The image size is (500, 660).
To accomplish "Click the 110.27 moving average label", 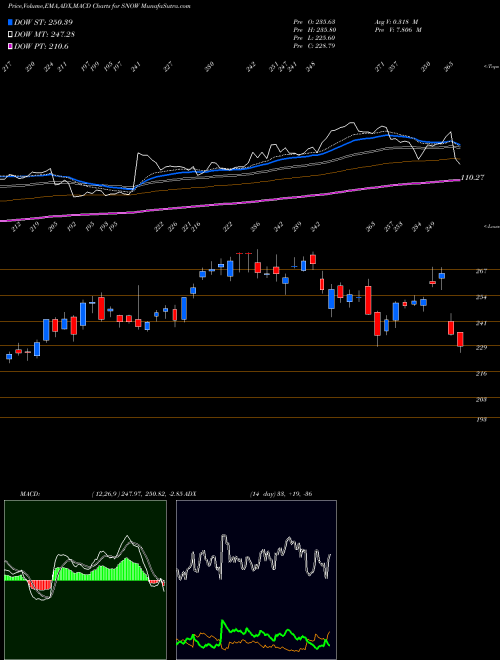I will 472,178.
